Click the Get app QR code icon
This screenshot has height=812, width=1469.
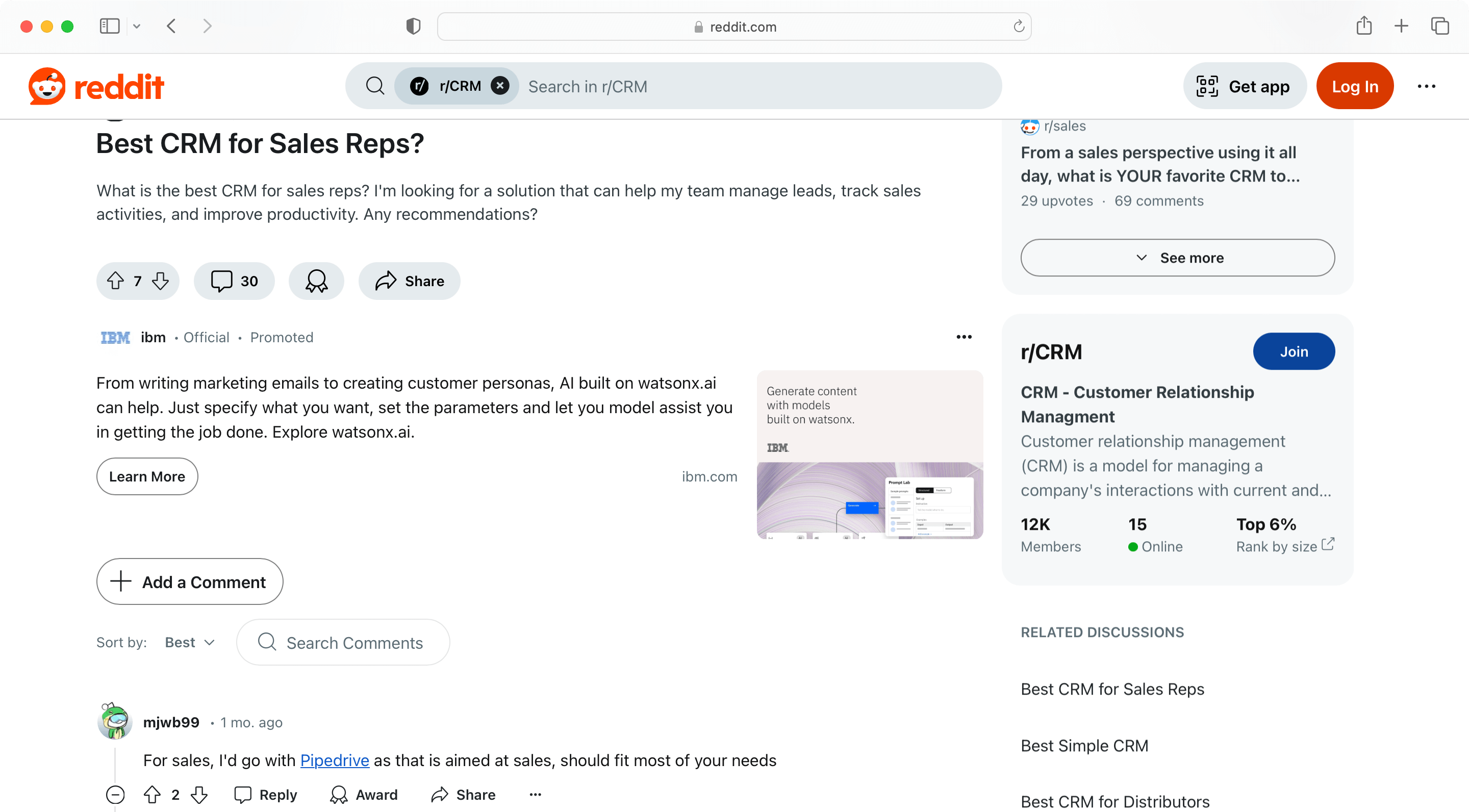tap(1208, 86)
